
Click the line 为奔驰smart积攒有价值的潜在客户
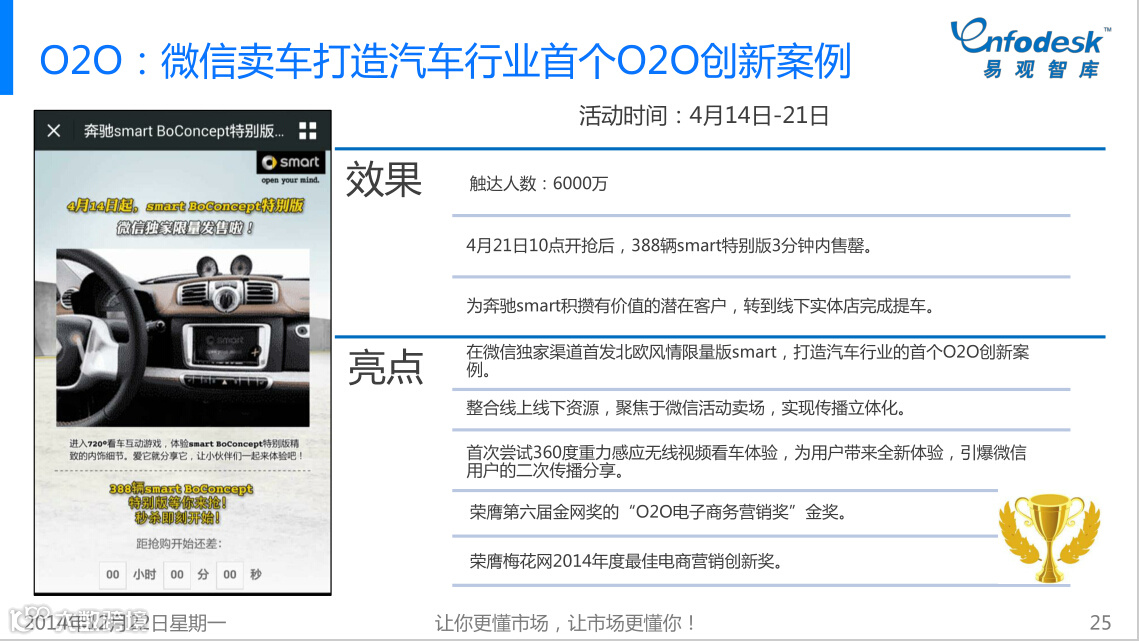pos(700,306)
